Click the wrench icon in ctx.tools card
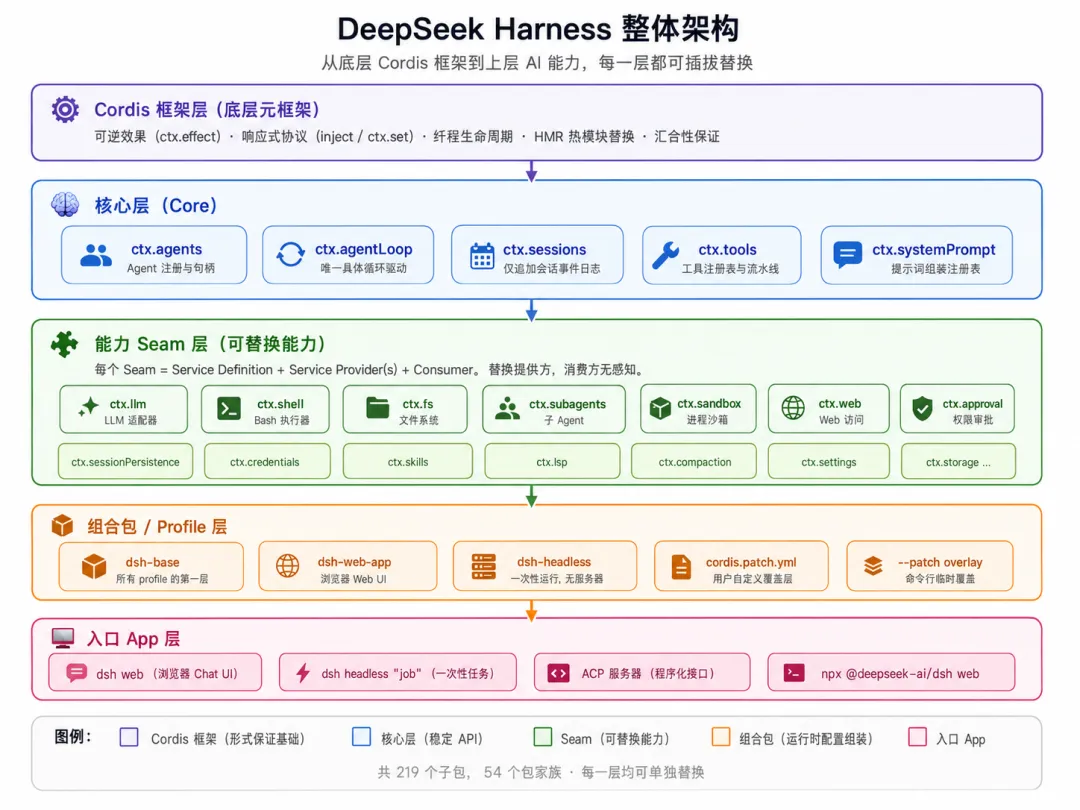The width and height of the screenshot is (1080, 810). coord(665,255)
